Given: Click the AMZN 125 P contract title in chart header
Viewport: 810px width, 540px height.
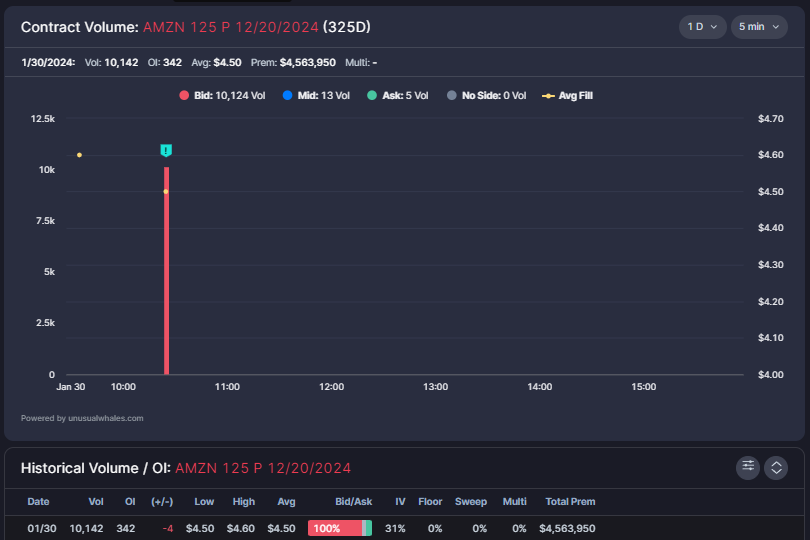Looking at the screenshot, I should pos(231,27).
